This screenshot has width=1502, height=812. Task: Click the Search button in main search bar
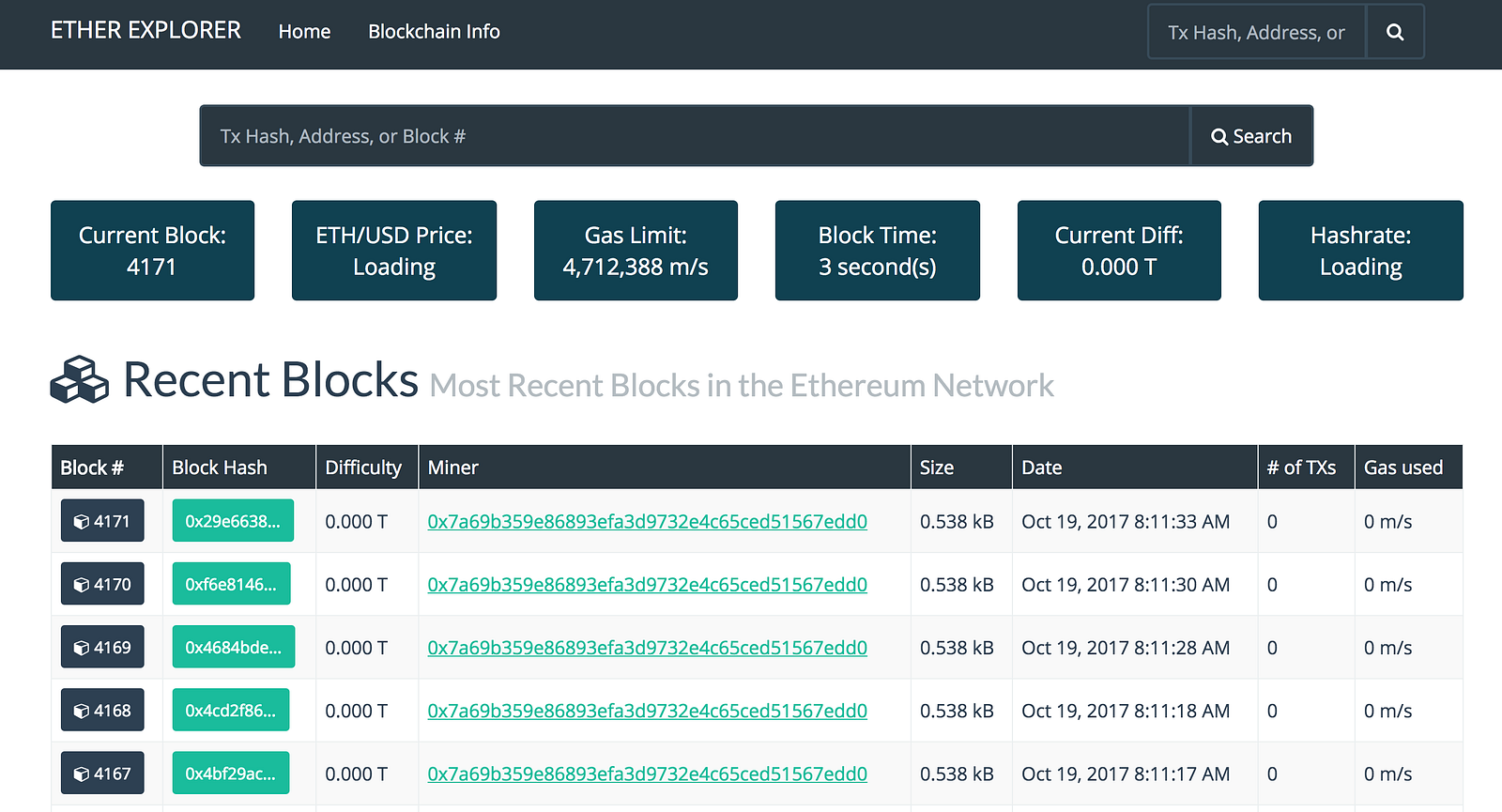coord(1251,136)
